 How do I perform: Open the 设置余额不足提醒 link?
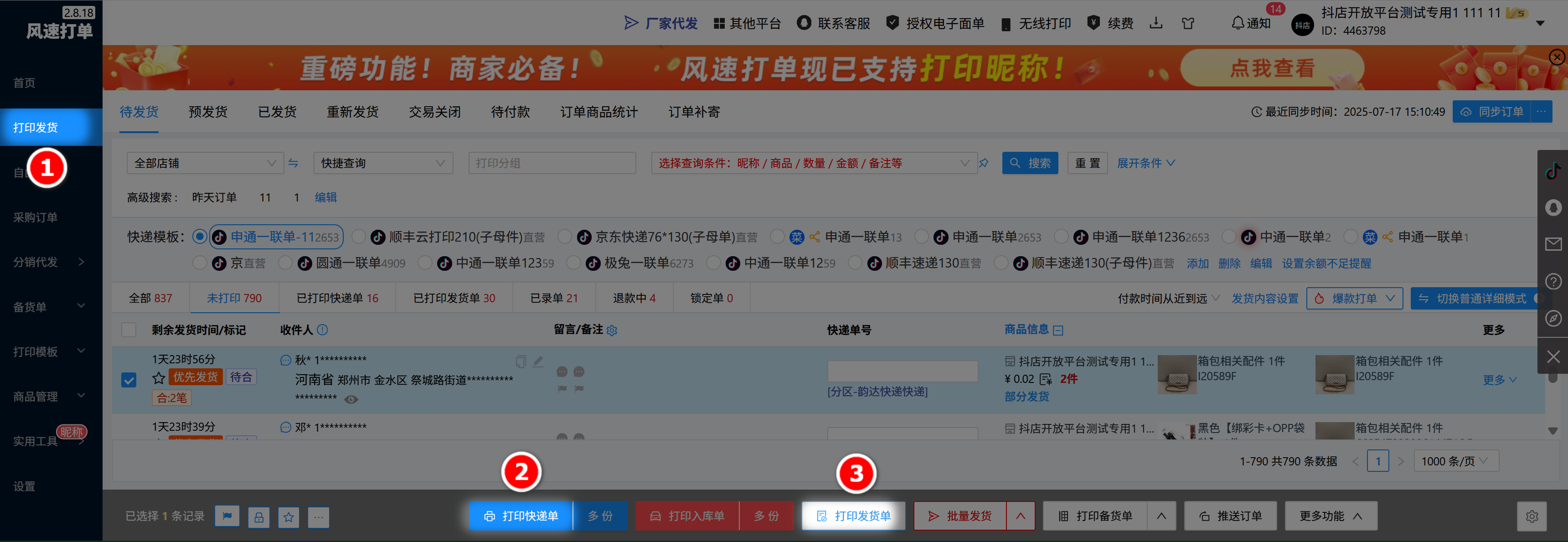(x=1326, y=263)
